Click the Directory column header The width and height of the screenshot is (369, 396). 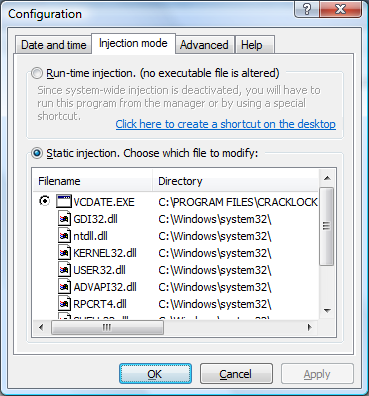point(236,181)
